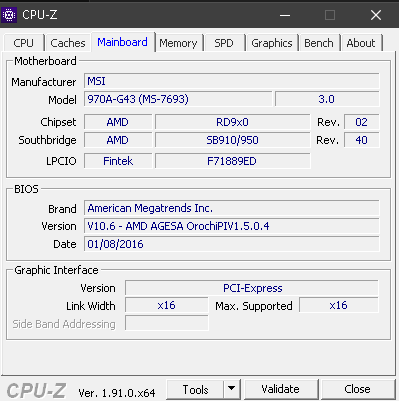Open the Memory tab
399x401 pixels.
pyautogui.click(x=178, y=43)
